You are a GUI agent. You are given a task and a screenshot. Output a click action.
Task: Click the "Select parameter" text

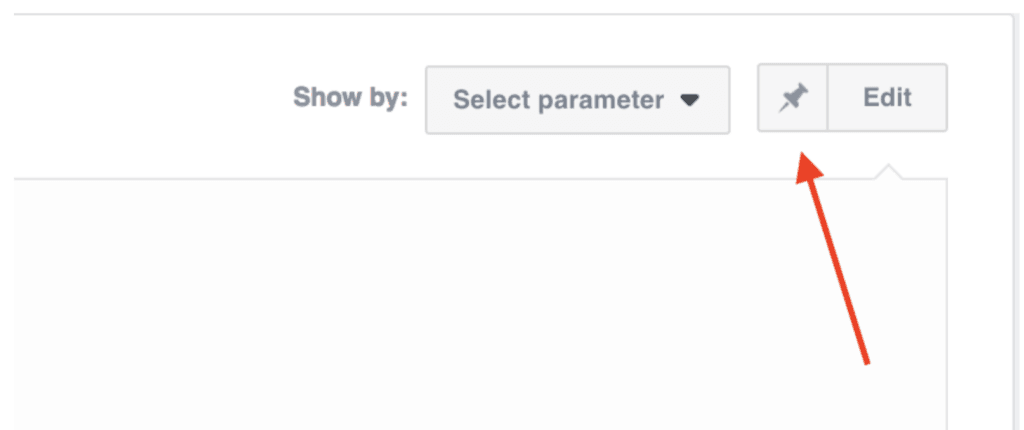558,100
